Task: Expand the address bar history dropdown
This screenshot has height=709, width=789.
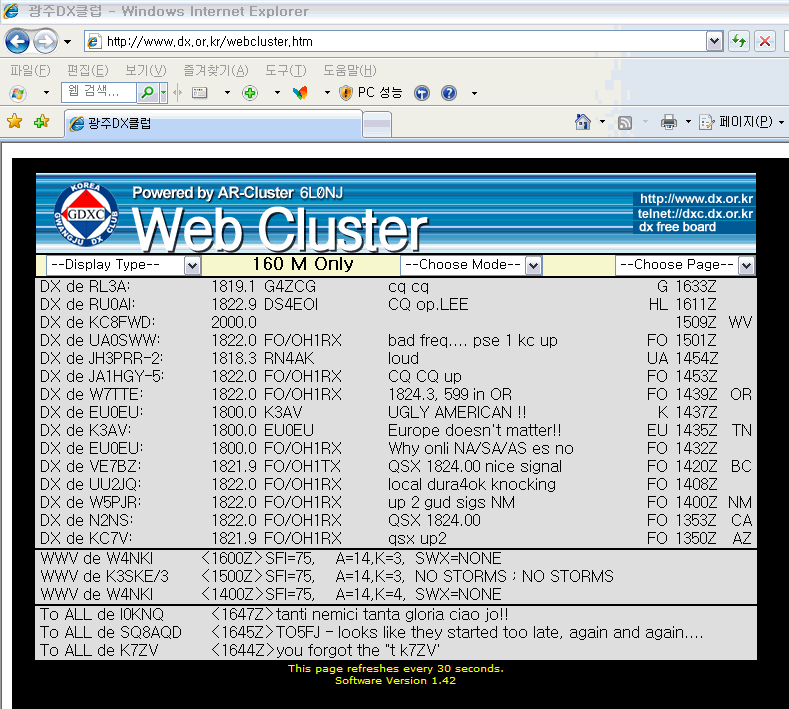Action: pos(715,41)
